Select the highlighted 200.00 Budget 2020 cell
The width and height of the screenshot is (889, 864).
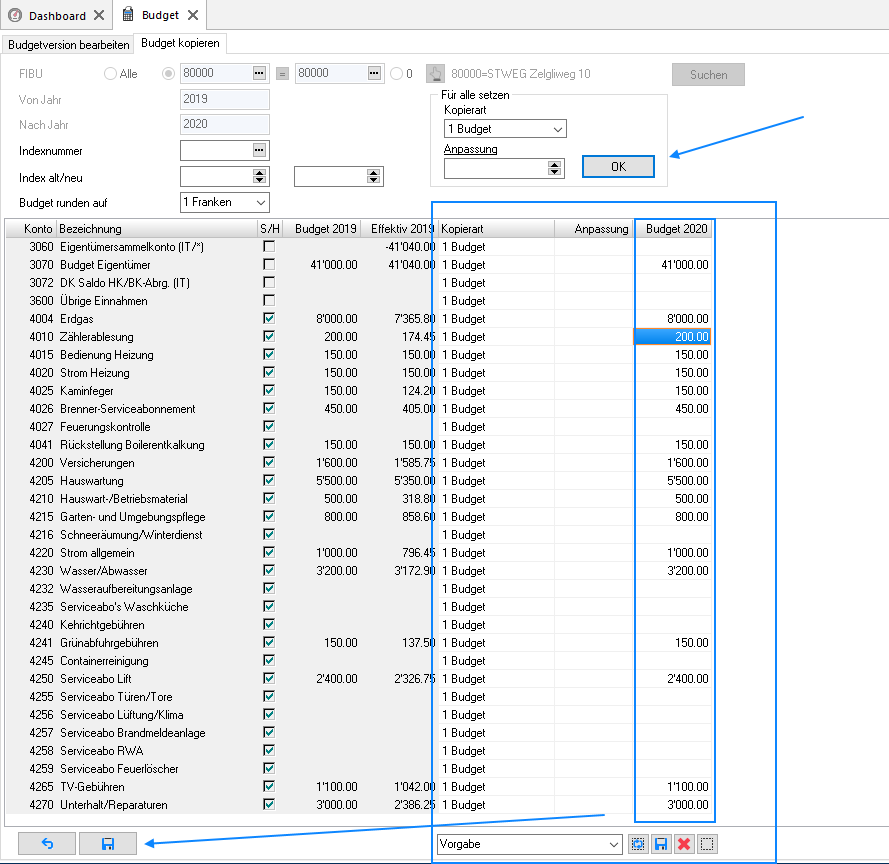tap(672, 337)
